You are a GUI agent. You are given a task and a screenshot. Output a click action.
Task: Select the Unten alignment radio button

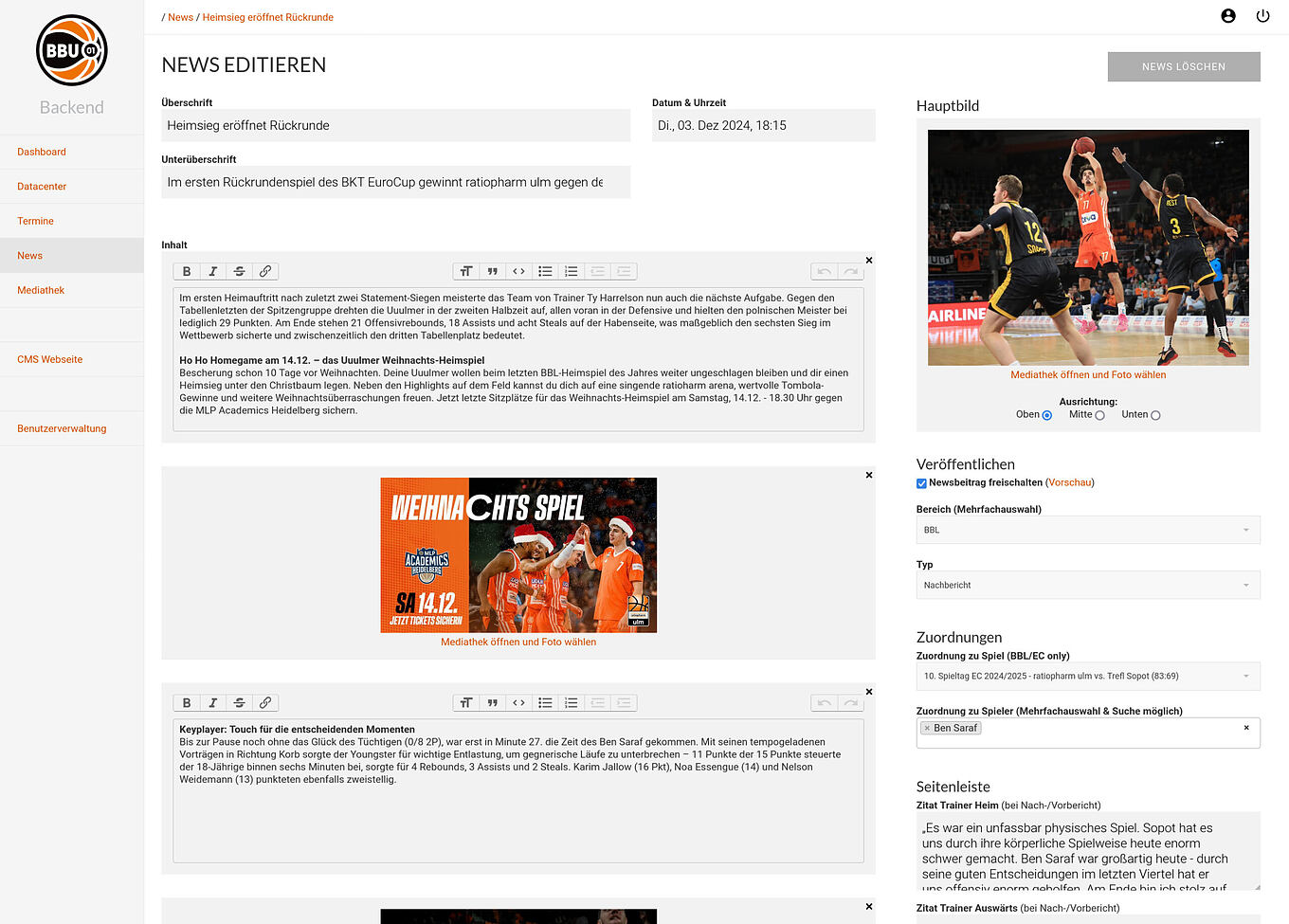1156,414
